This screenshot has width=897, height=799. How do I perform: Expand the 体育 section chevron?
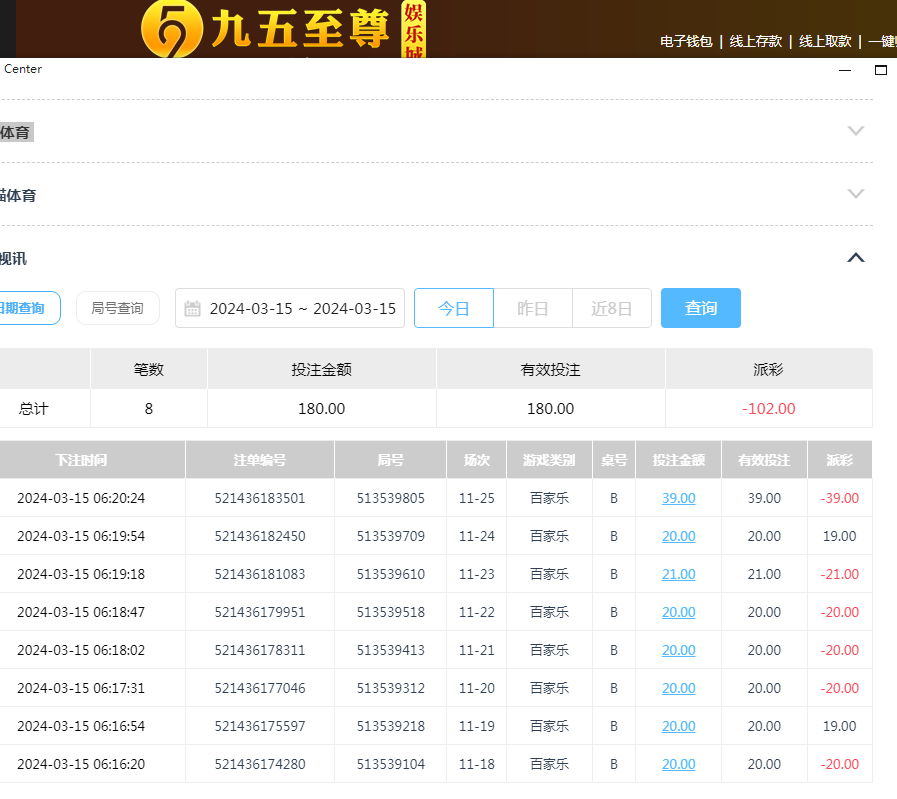pyautogui.click(x=855, y=131)
